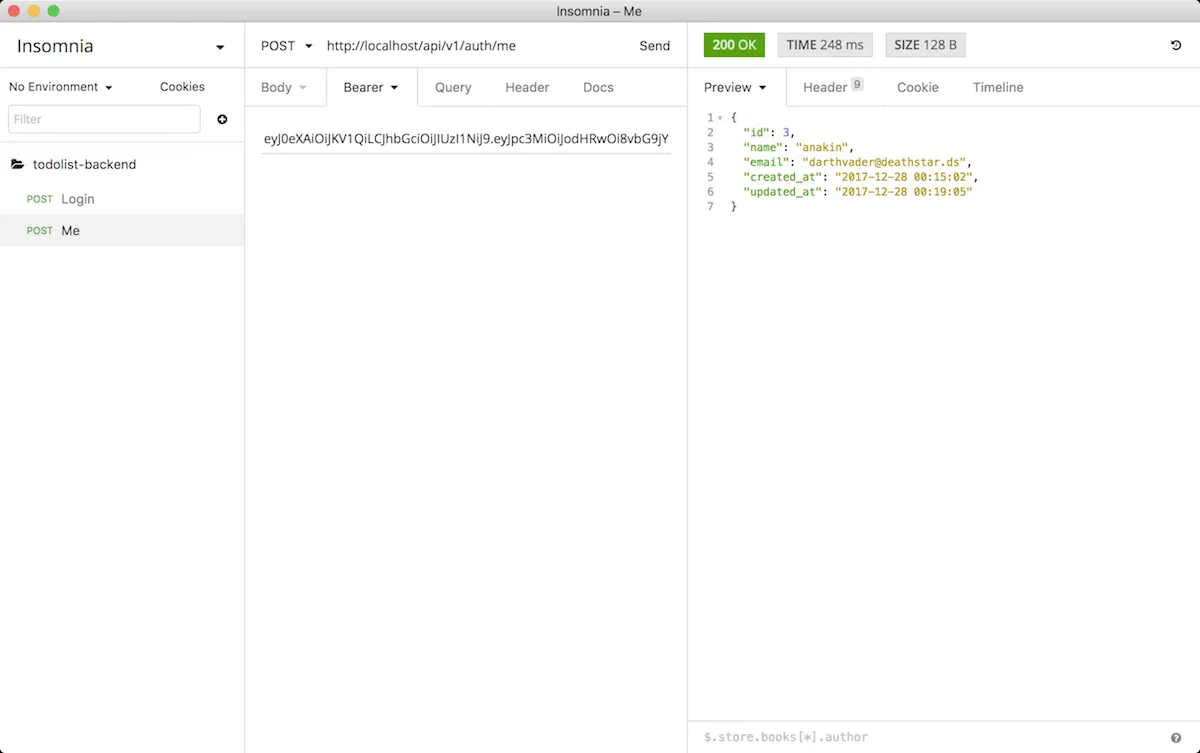Viewport: 1200px width, 753px height.
Task: Click the request URL field
Action: click(x=475, y=46)
